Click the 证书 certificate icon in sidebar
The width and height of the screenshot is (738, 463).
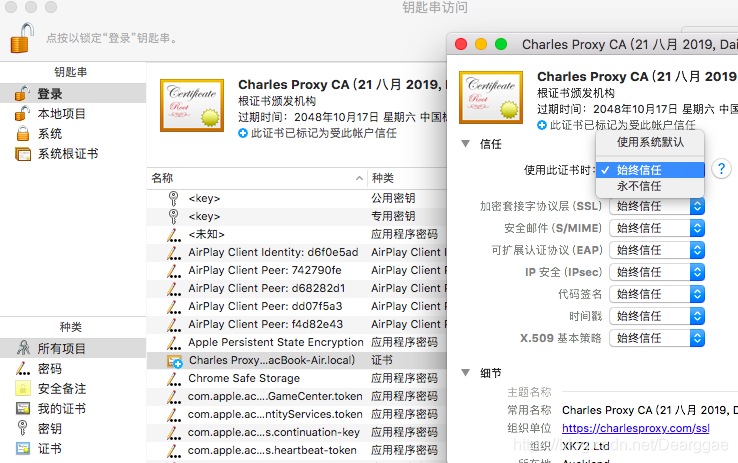pyautogui.click(x=23, y=448)
